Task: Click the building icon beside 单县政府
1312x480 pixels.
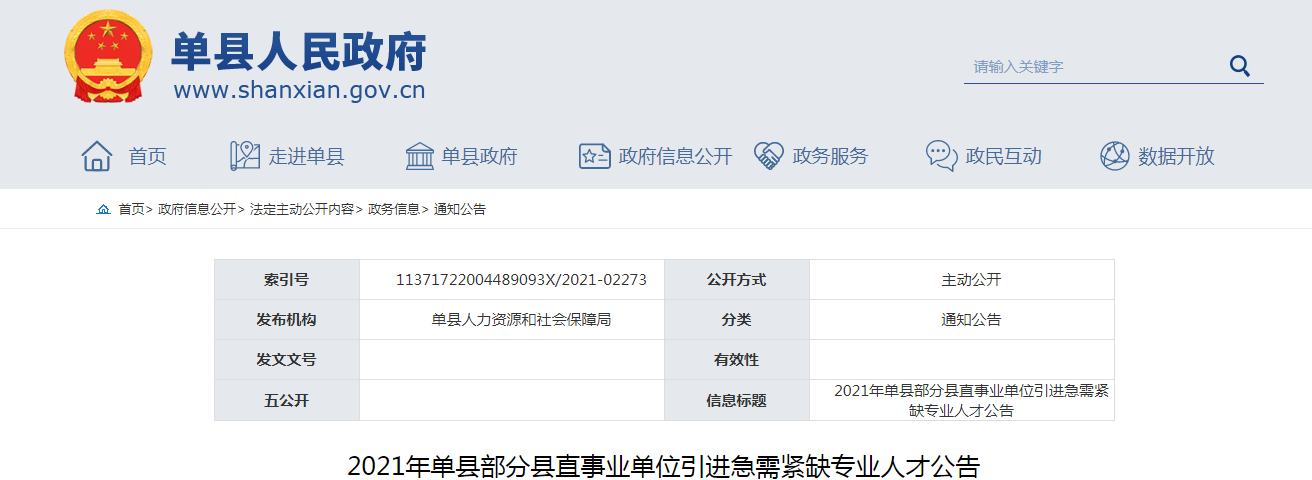Action: coord(419,156)
